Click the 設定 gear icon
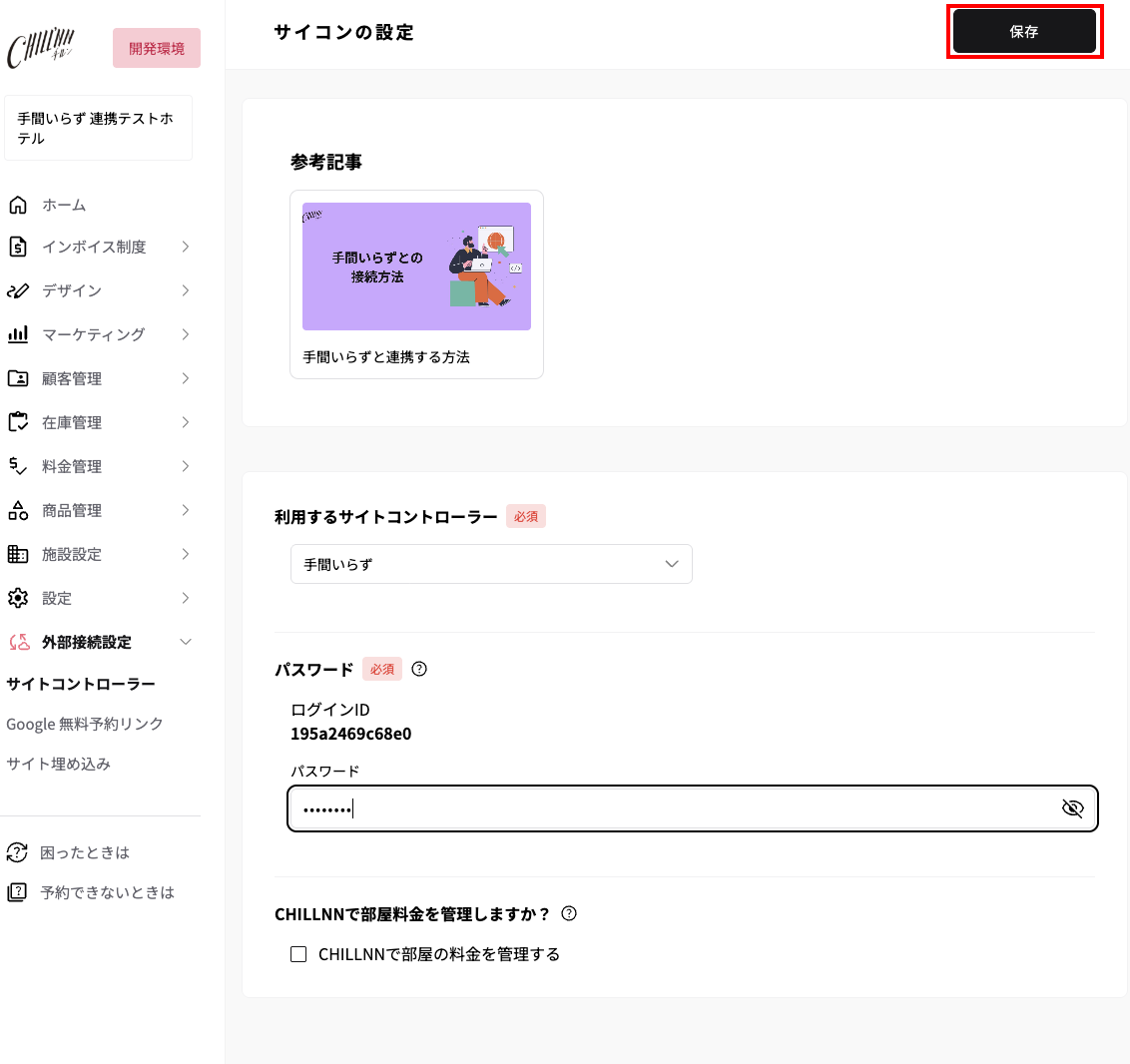This screenshot has height=1064, width=1130. pyautogui.click(x=18, y=598)
